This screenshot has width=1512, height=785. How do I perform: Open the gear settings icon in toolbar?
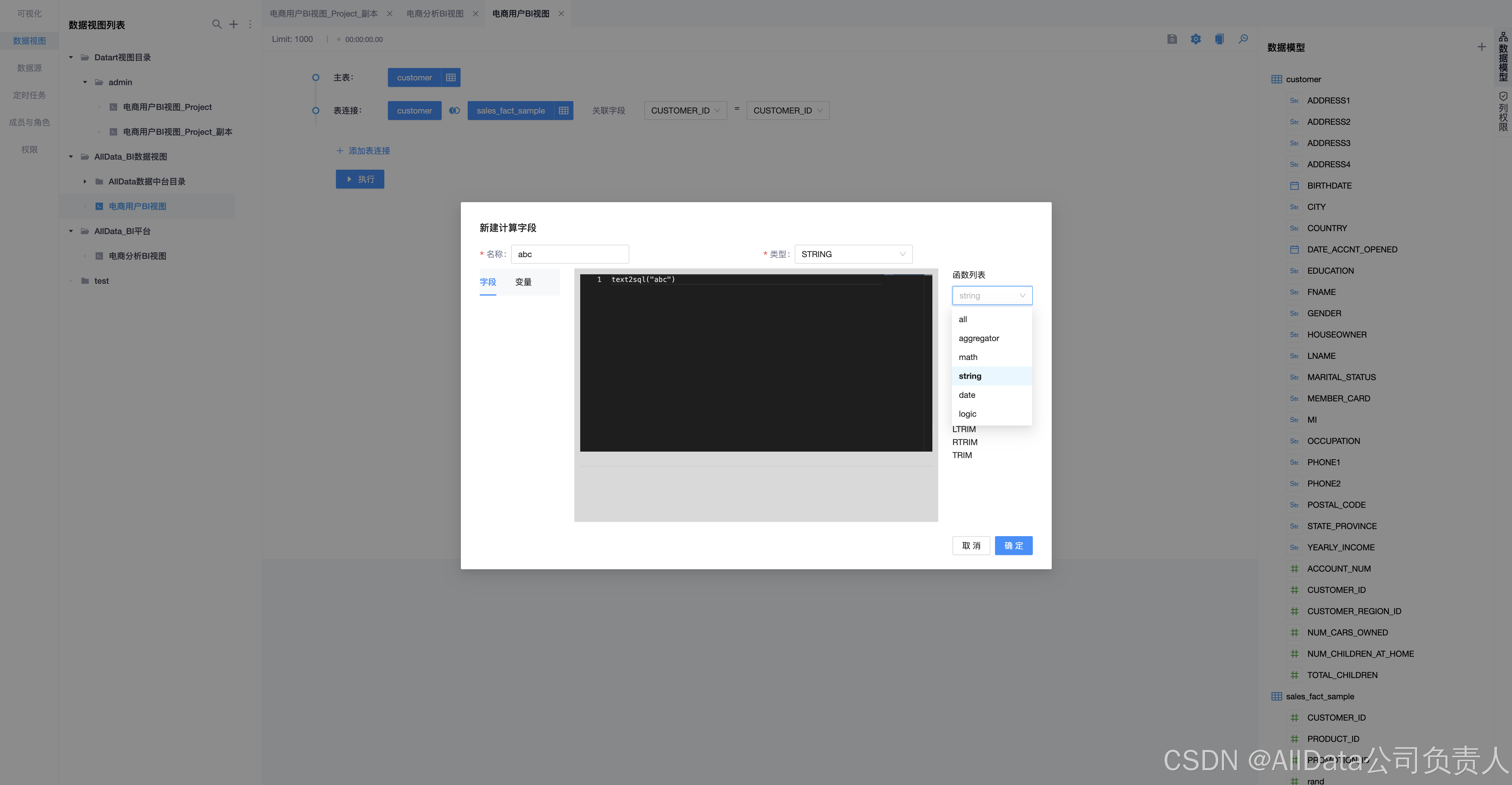tap(1196, 39)
